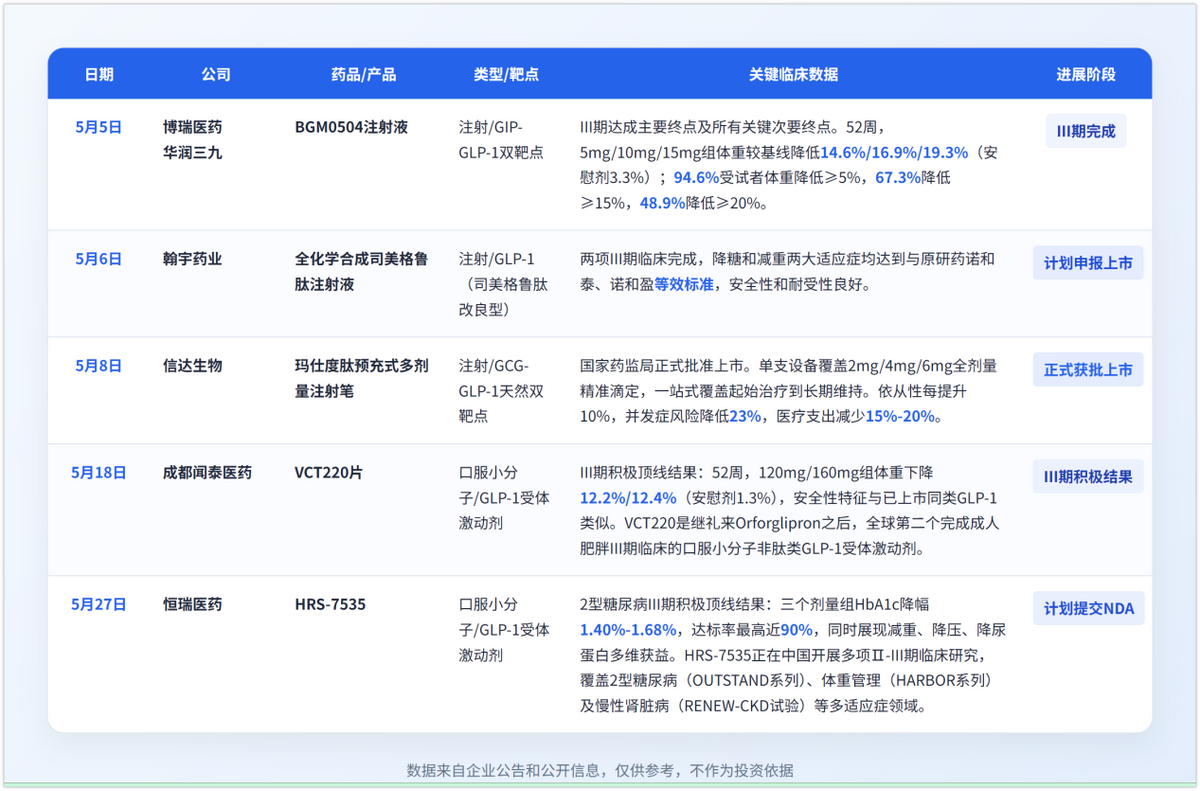Select the 5月6日 date cell
The width and height of the screenshot is (1200, 791).
point(98,258)
